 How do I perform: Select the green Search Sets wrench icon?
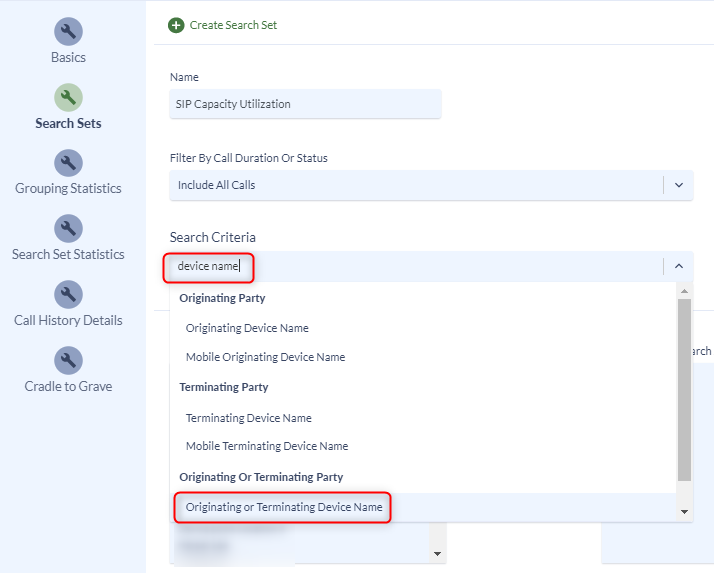point(68,97)
